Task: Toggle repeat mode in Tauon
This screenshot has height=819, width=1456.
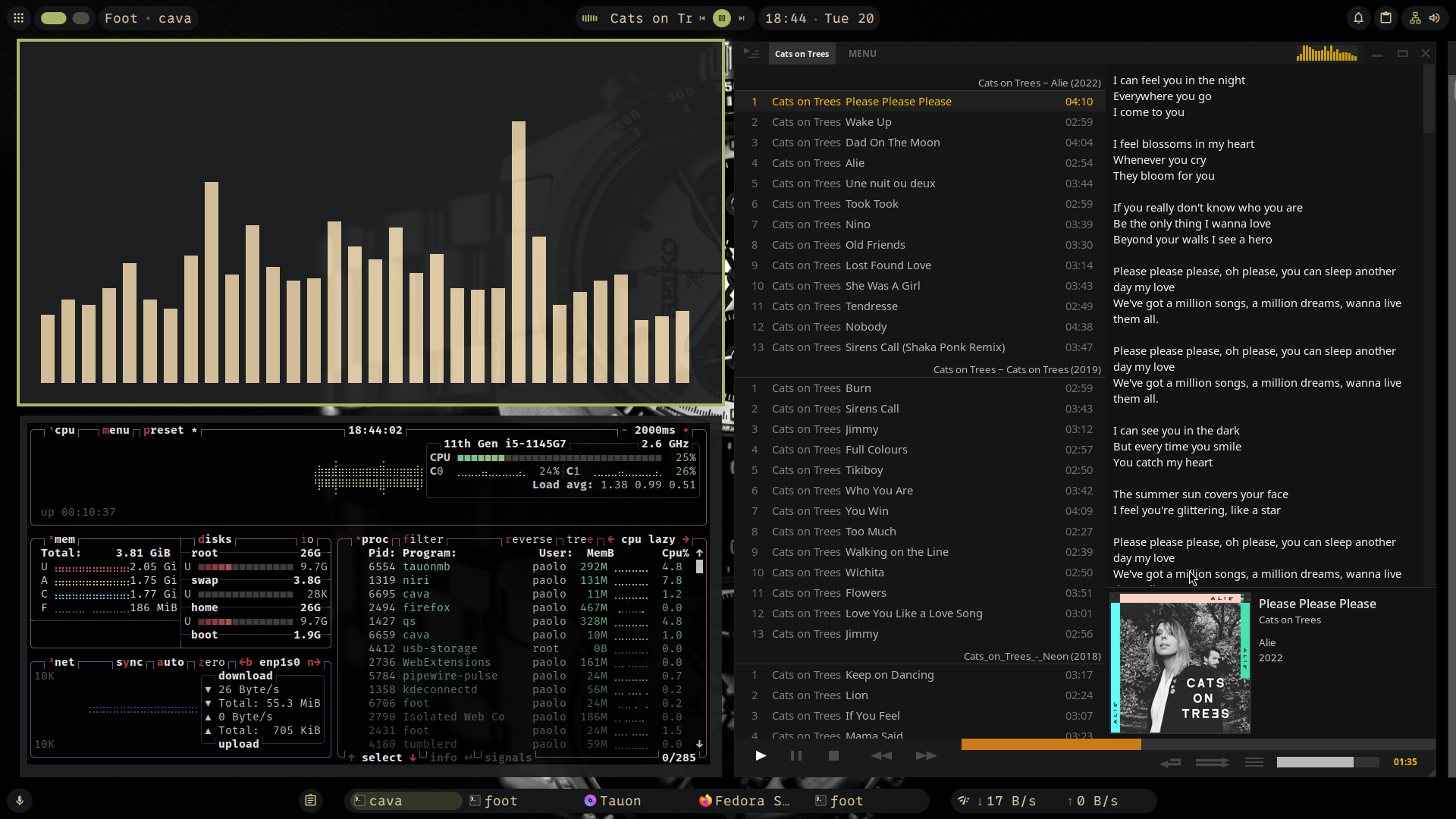Action: coord(1170,762)
